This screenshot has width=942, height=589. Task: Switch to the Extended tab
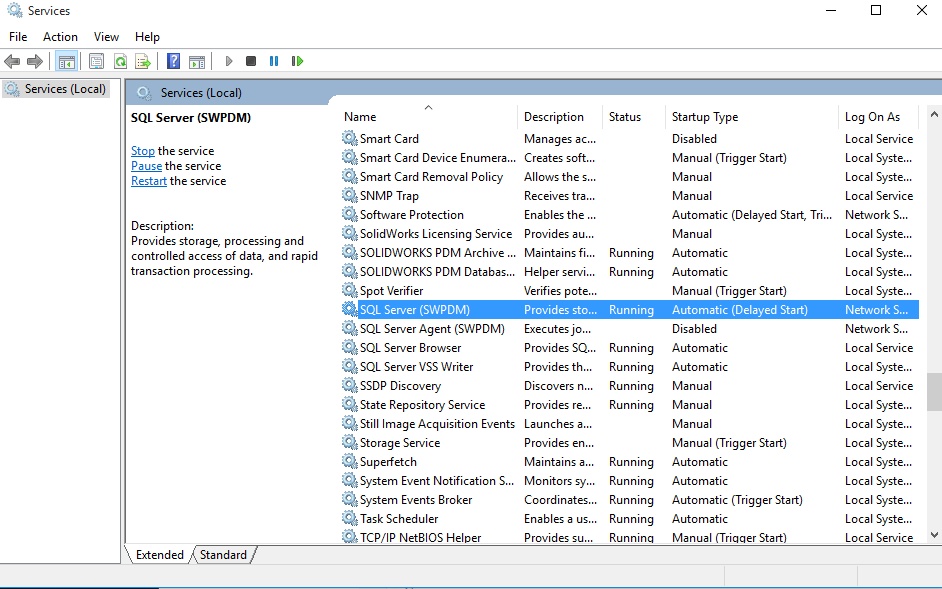pyautogui.click(x=159, y=555)
